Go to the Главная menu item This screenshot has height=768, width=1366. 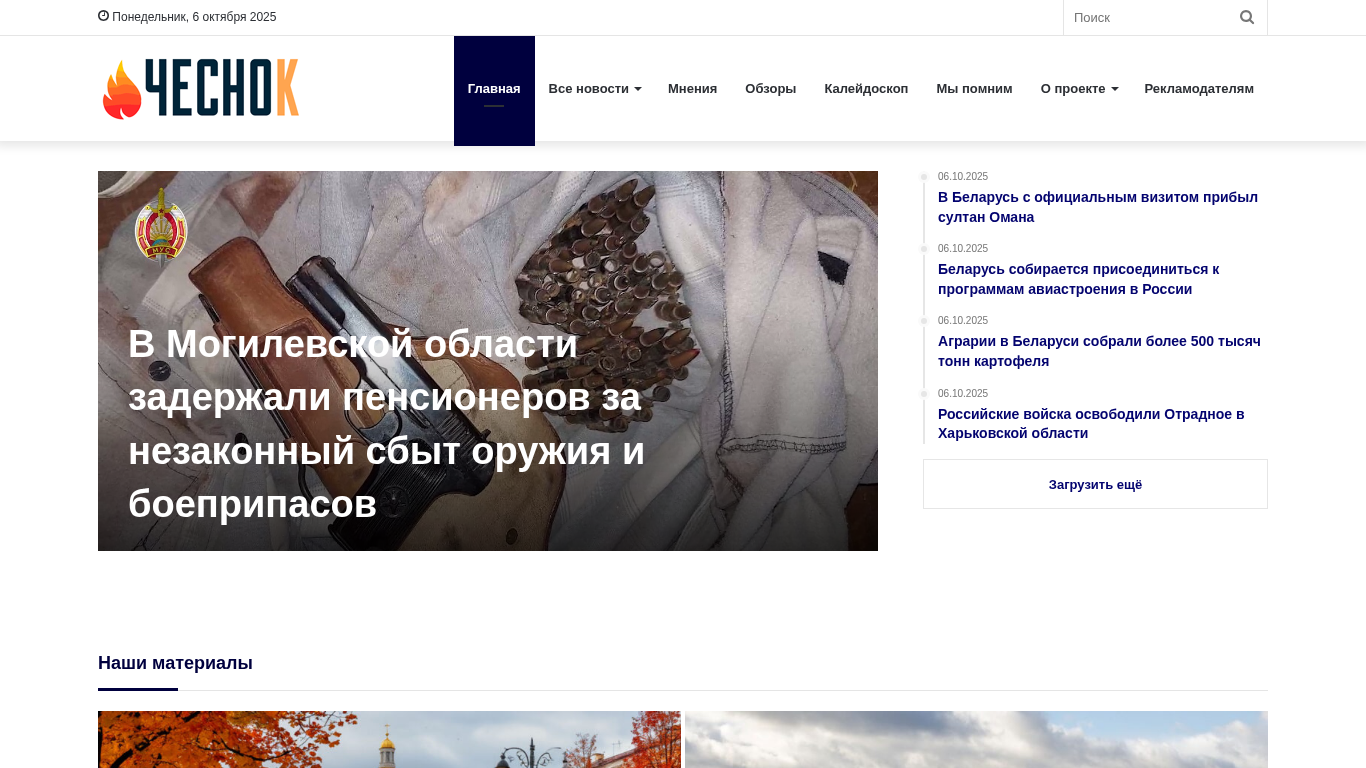(x=494, y=90)
